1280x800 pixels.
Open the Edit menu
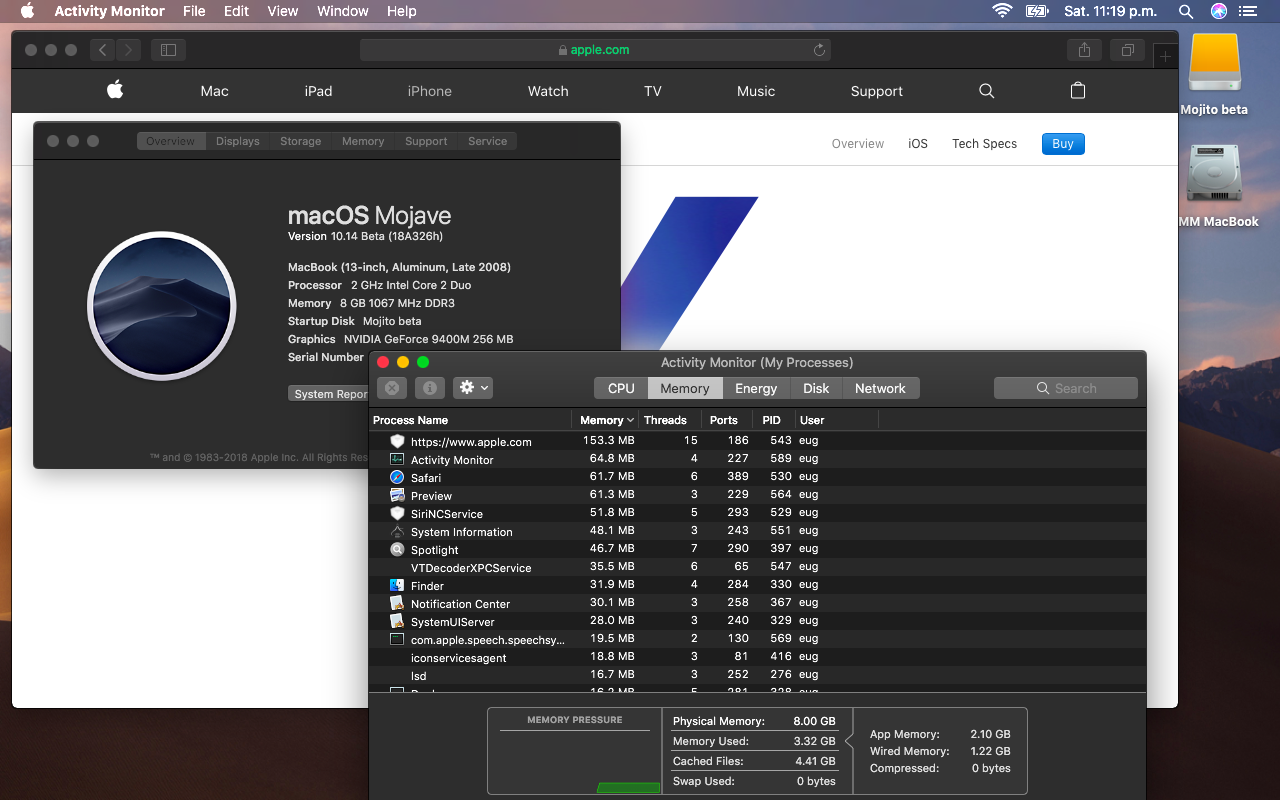click(237, 11)
